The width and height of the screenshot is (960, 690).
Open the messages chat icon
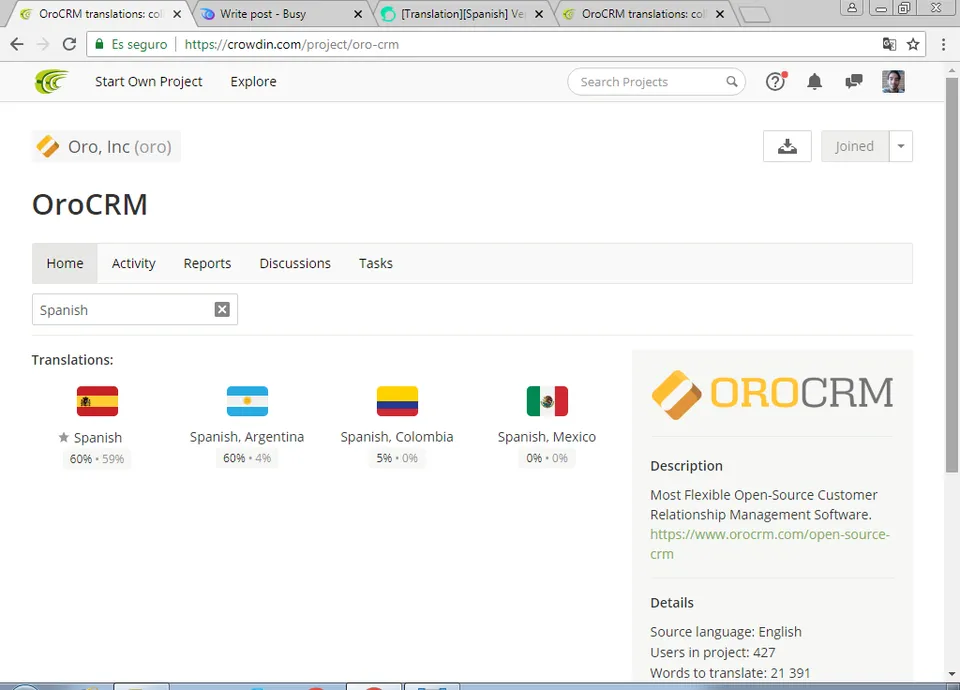click(x=853, y=81)
